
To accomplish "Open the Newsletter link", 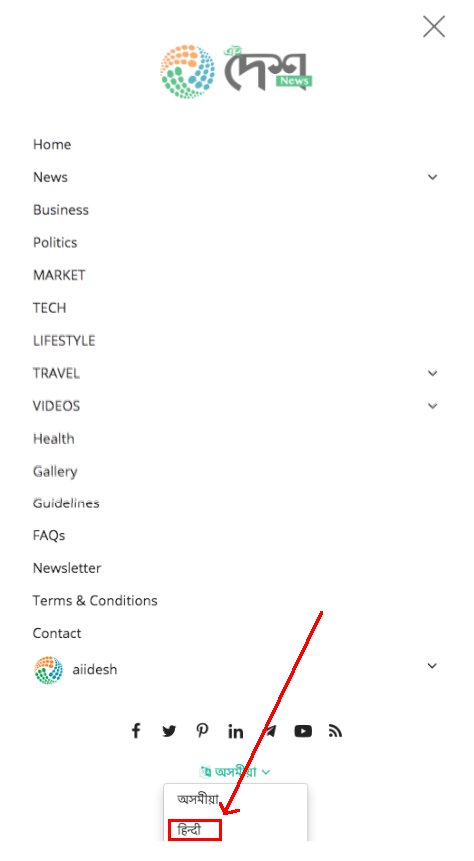I will (x=67, y=568).
